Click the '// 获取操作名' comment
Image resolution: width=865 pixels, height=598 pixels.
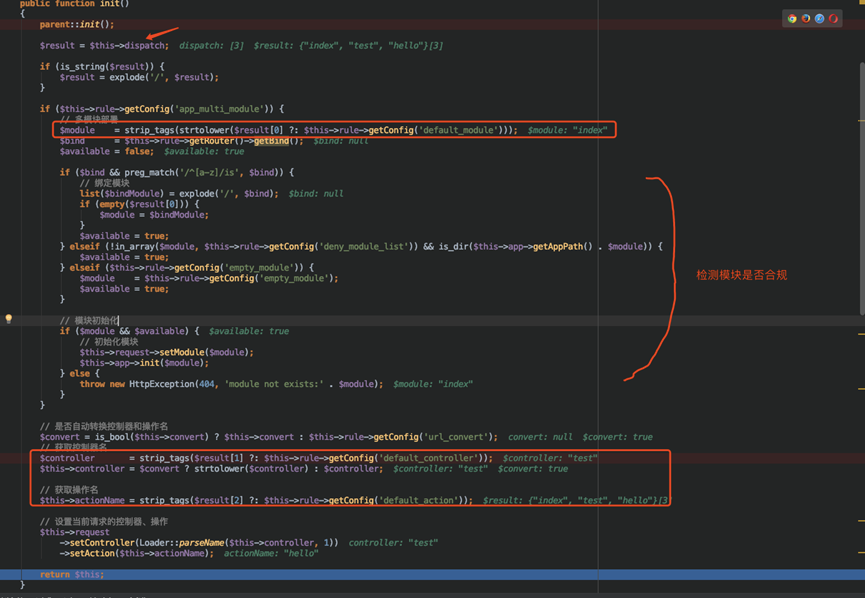pyautogui.click(x=69, y=490)
